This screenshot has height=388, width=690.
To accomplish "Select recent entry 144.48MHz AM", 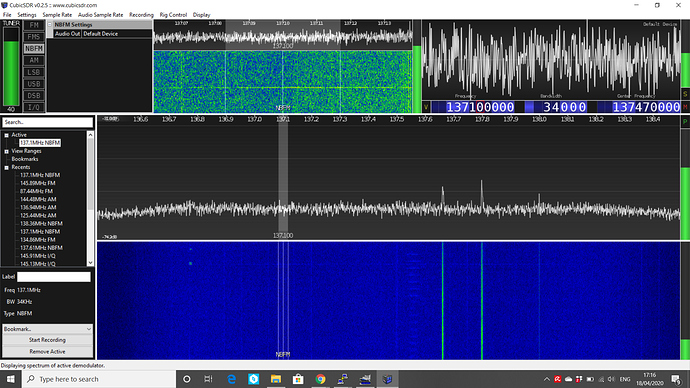I will (x=38, y=199).
